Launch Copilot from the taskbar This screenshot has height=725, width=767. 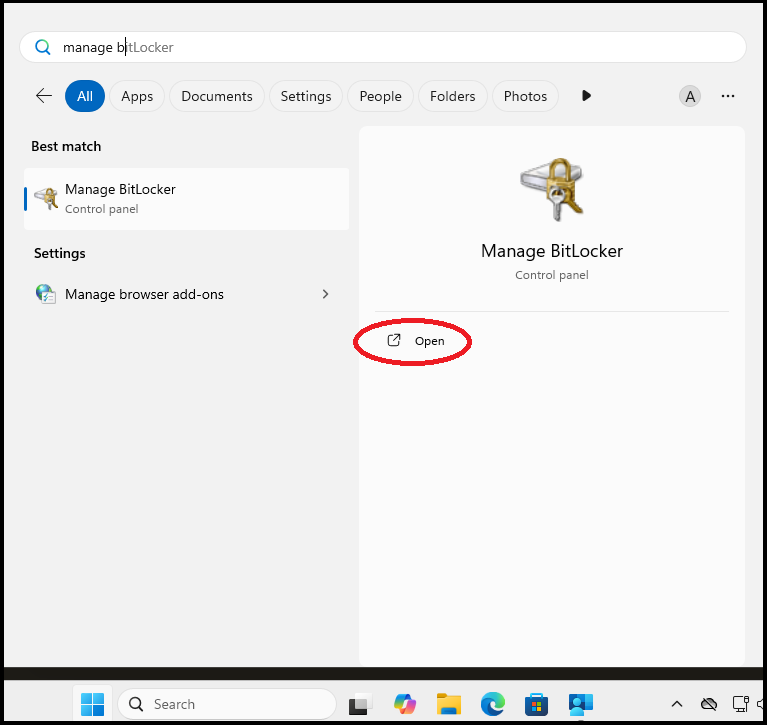tap(405, 704)
